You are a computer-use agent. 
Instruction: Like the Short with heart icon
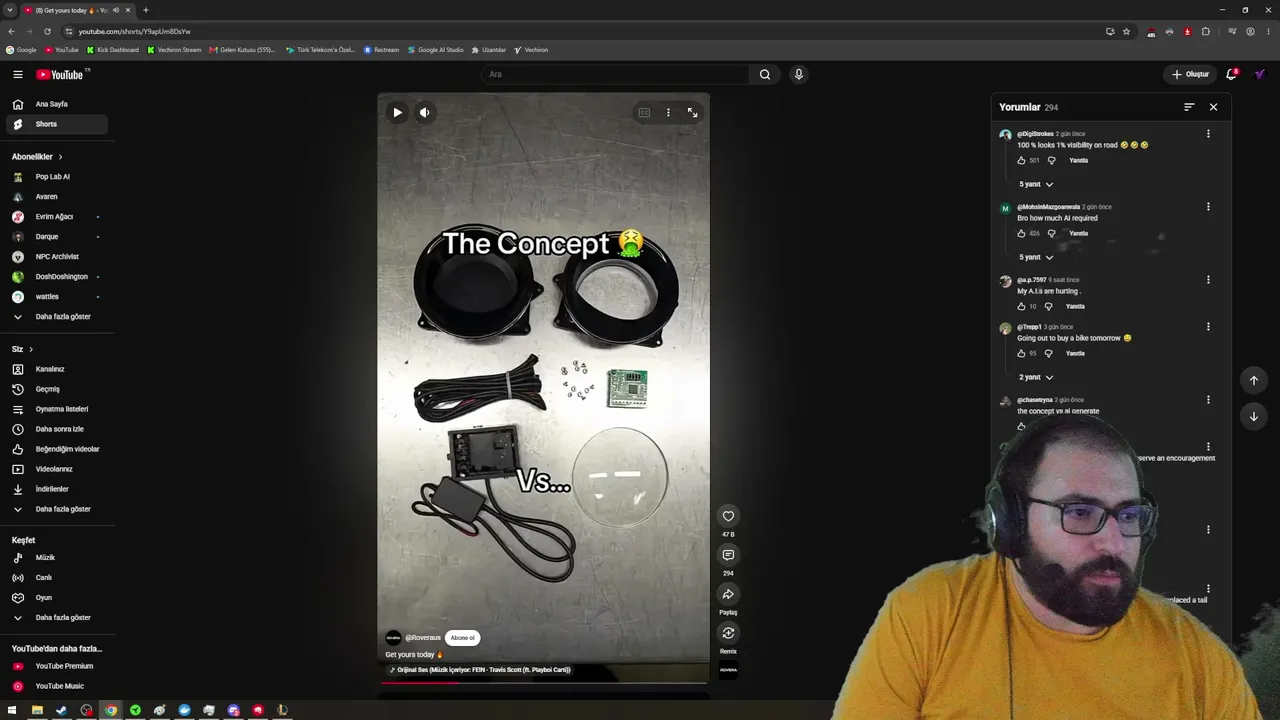[x=728, y=516]
